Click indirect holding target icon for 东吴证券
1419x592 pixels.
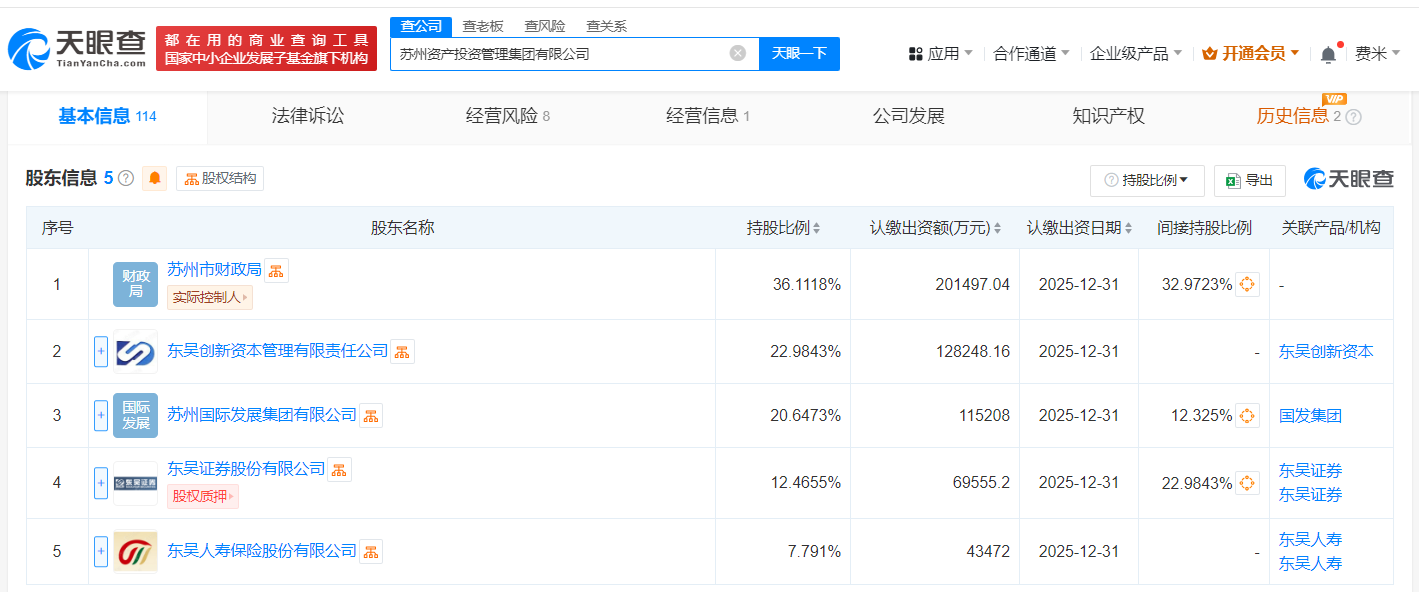pos(1247,483)
